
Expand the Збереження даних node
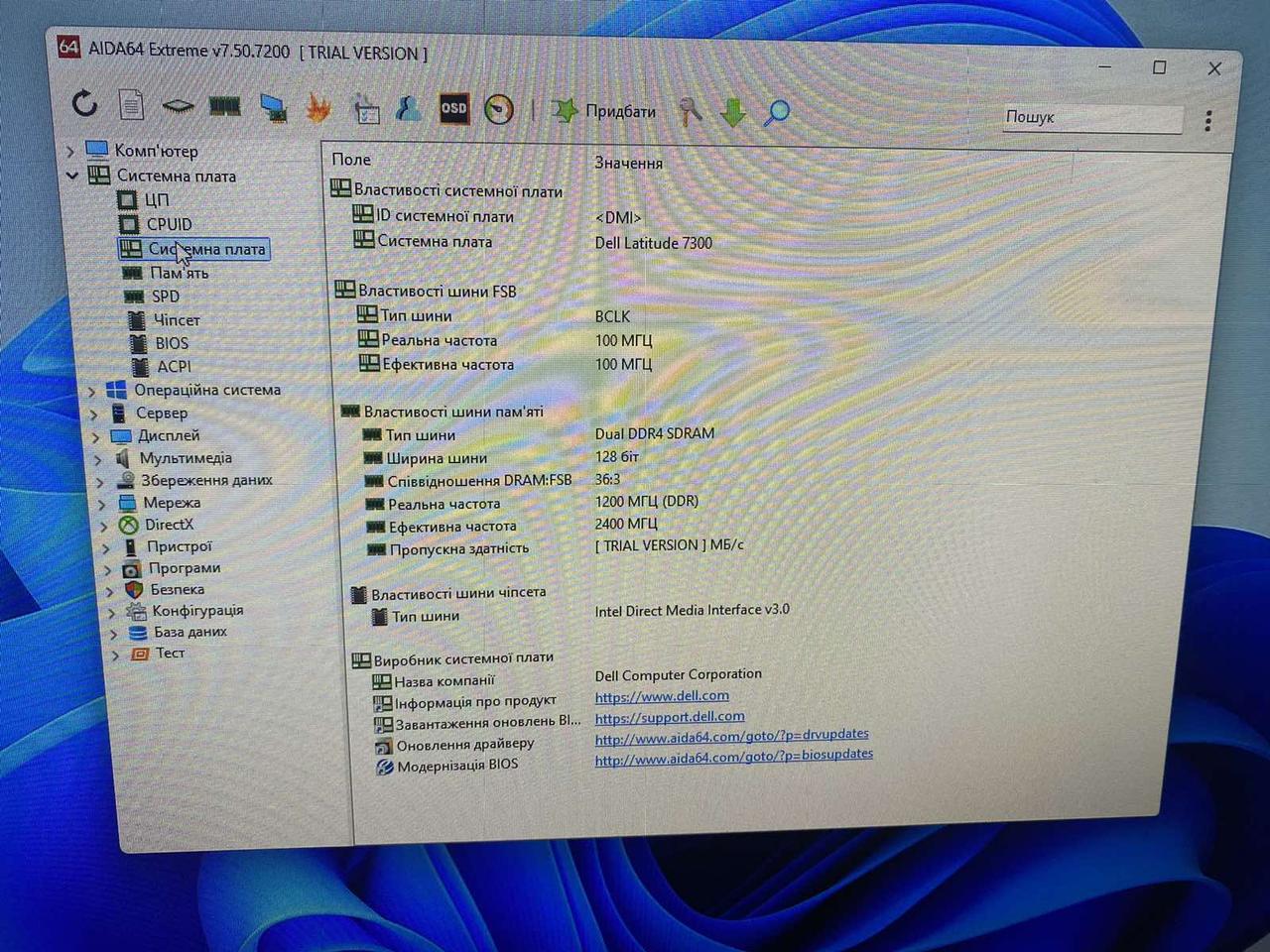[x=100, y=481]
